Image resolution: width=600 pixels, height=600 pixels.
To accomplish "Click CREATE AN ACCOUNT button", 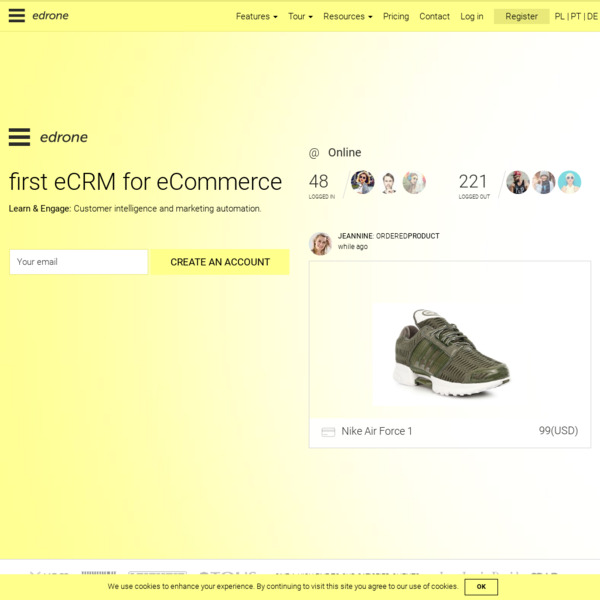I will tap(220, 262).
